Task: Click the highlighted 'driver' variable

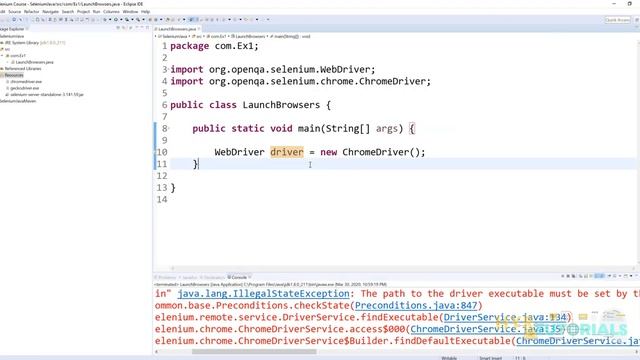Action: [x=287, y=152]
